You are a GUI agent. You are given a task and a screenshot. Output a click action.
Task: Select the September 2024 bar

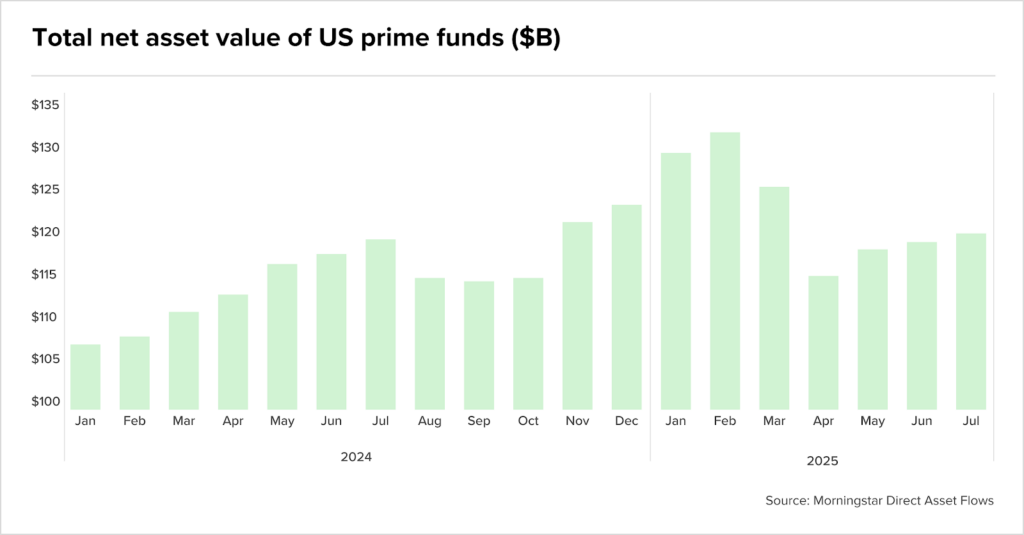click(x=479, y=346)
